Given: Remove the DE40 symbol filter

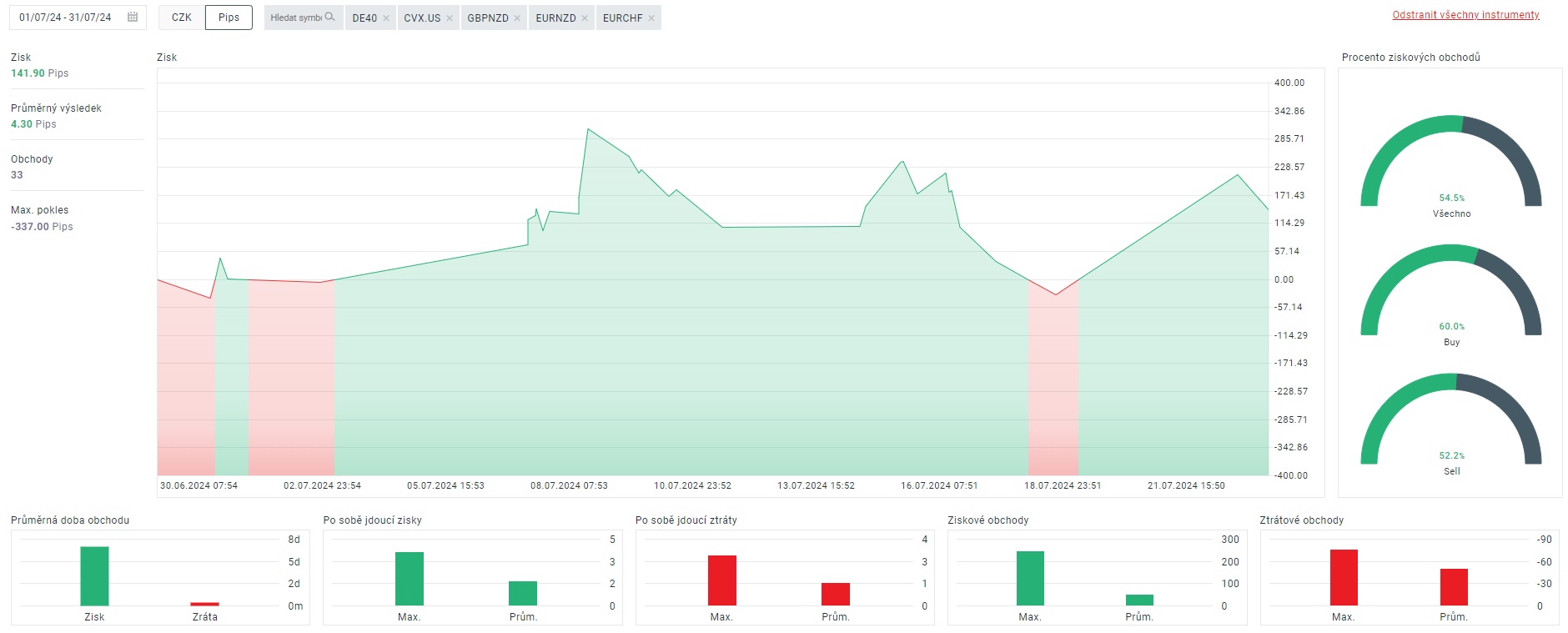Looking at the screenshot, I should tap(386, 18).
